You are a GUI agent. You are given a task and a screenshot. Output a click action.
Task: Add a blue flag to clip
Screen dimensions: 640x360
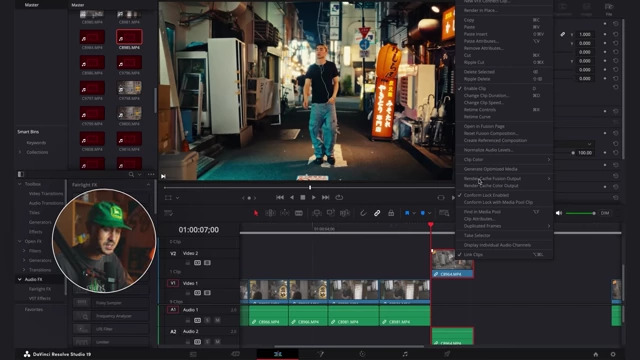coord(407,213)
